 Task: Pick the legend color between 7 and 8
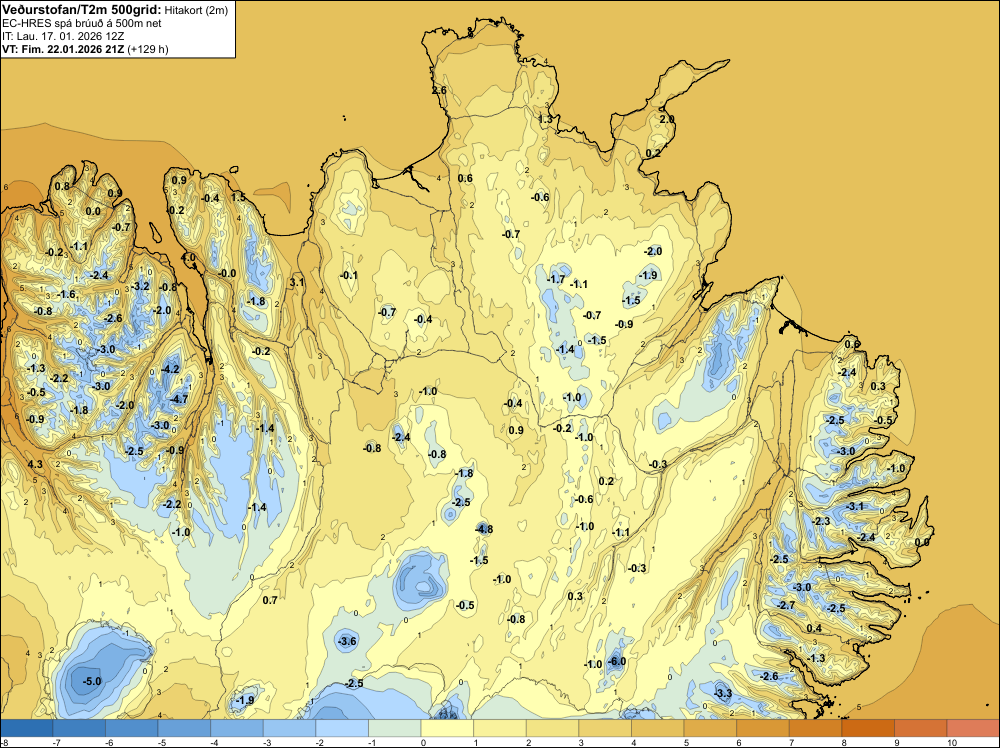815,728
